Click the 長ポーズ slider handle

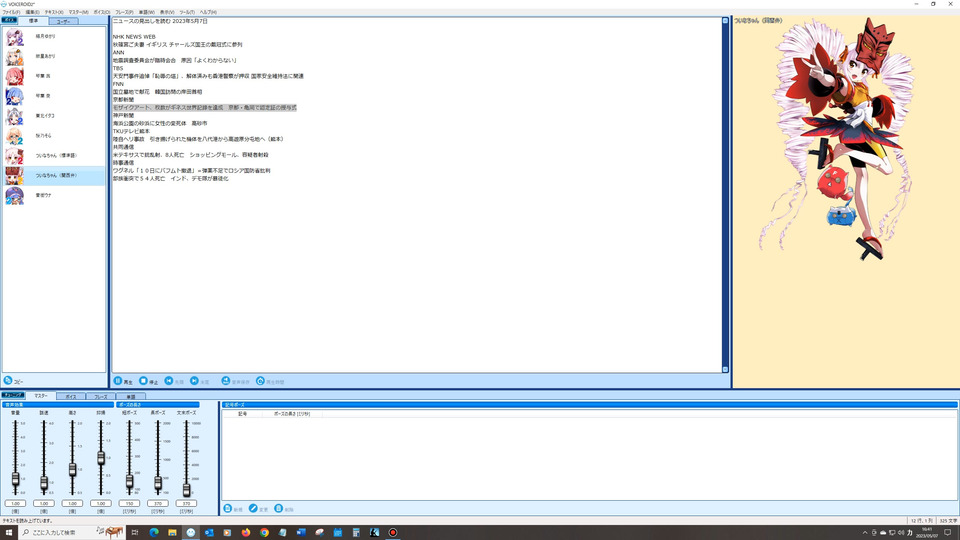point(158,483)
